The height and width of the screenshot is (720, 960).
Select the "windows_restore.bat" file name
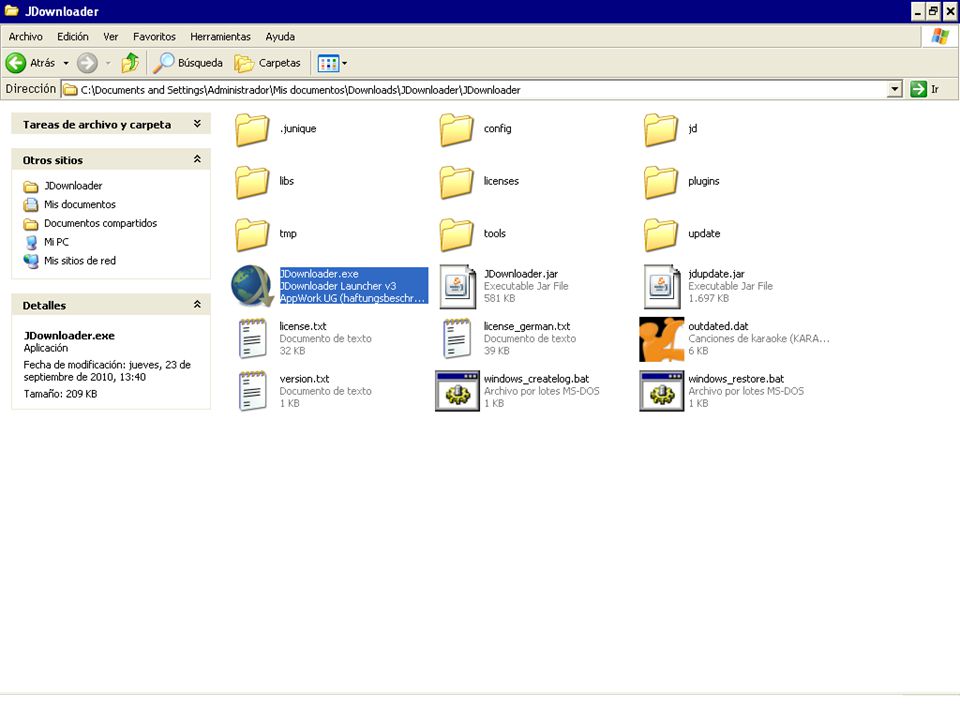tap(736, 379)
